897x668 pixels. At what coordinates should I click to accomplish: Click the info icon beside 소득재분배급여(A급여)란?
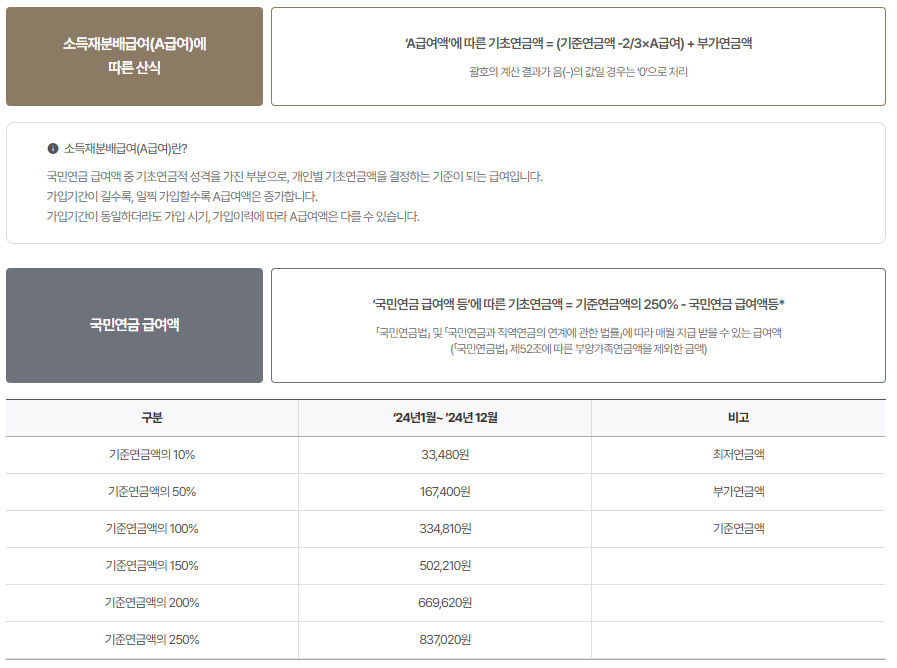pos(53,149)
